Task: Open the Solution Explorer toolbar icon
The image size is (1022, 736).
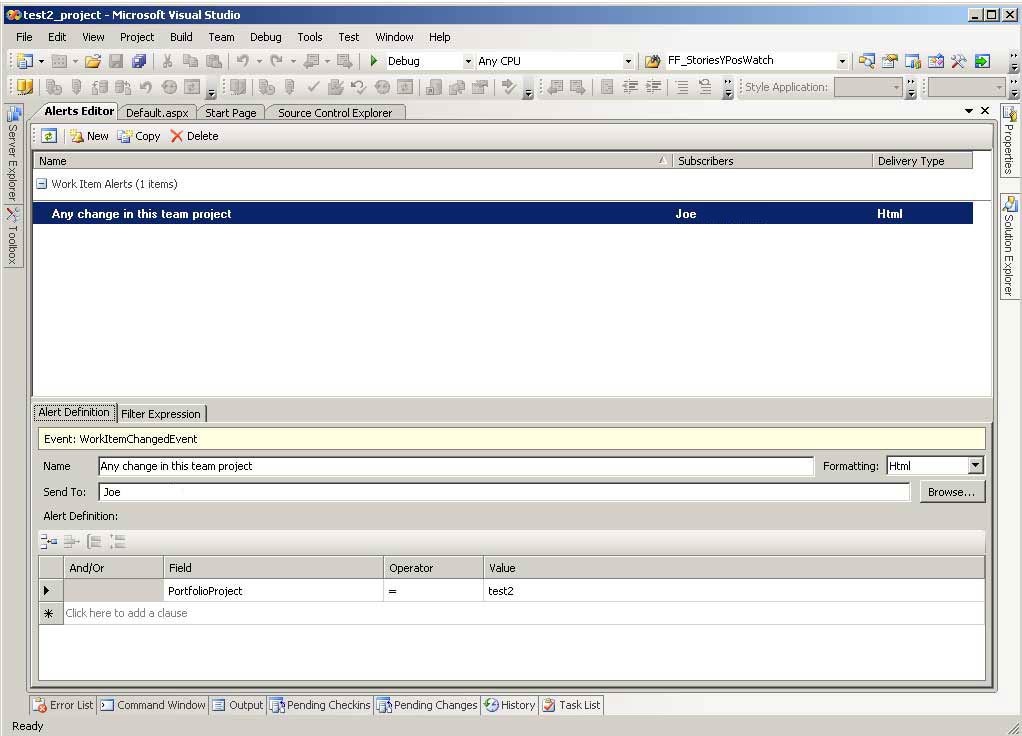Action: pos(866,61)
